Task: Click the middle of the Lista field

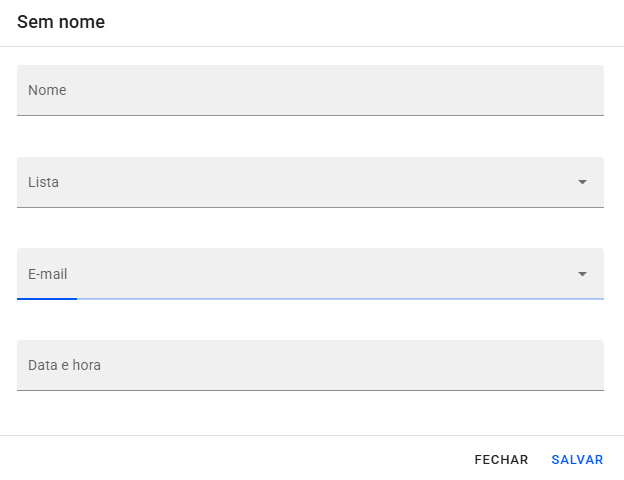Action: click(x=310, y=182)
